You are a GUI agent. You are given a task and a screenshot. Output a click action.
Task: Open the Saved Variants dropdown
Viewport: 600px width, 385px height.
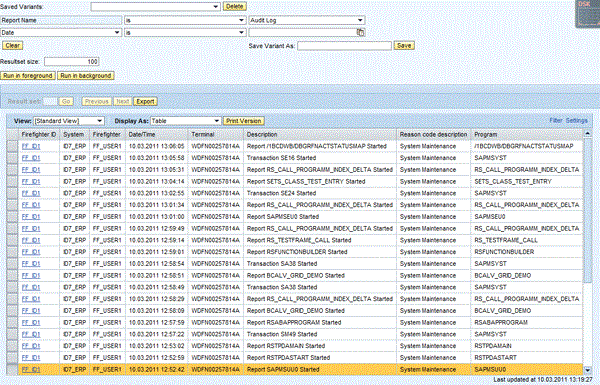point(155,7)
